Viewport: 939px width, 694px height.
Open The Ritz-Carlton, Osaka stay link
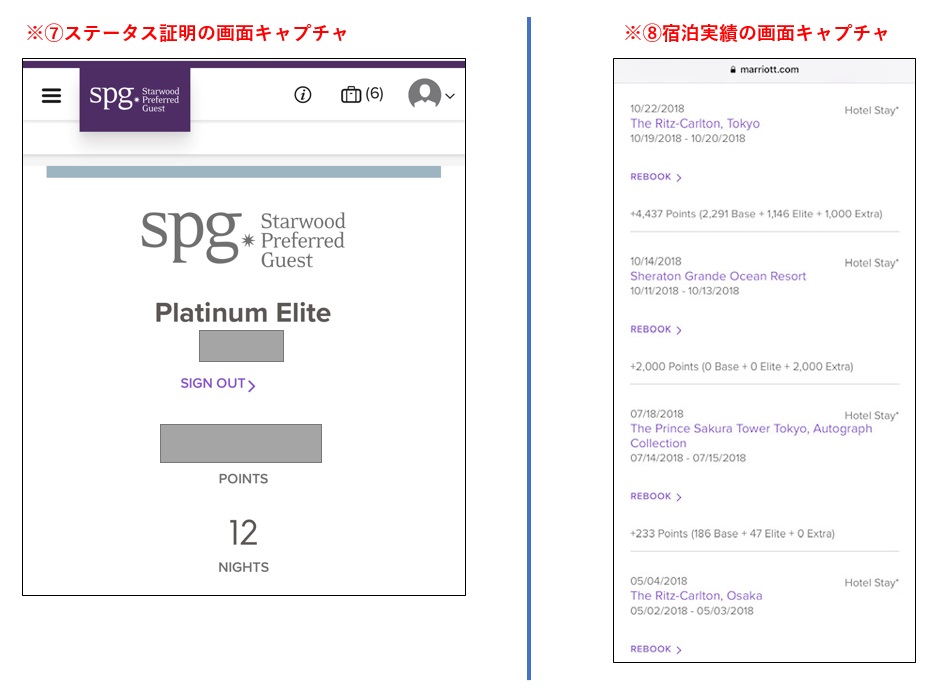click(x=696, y=596)
